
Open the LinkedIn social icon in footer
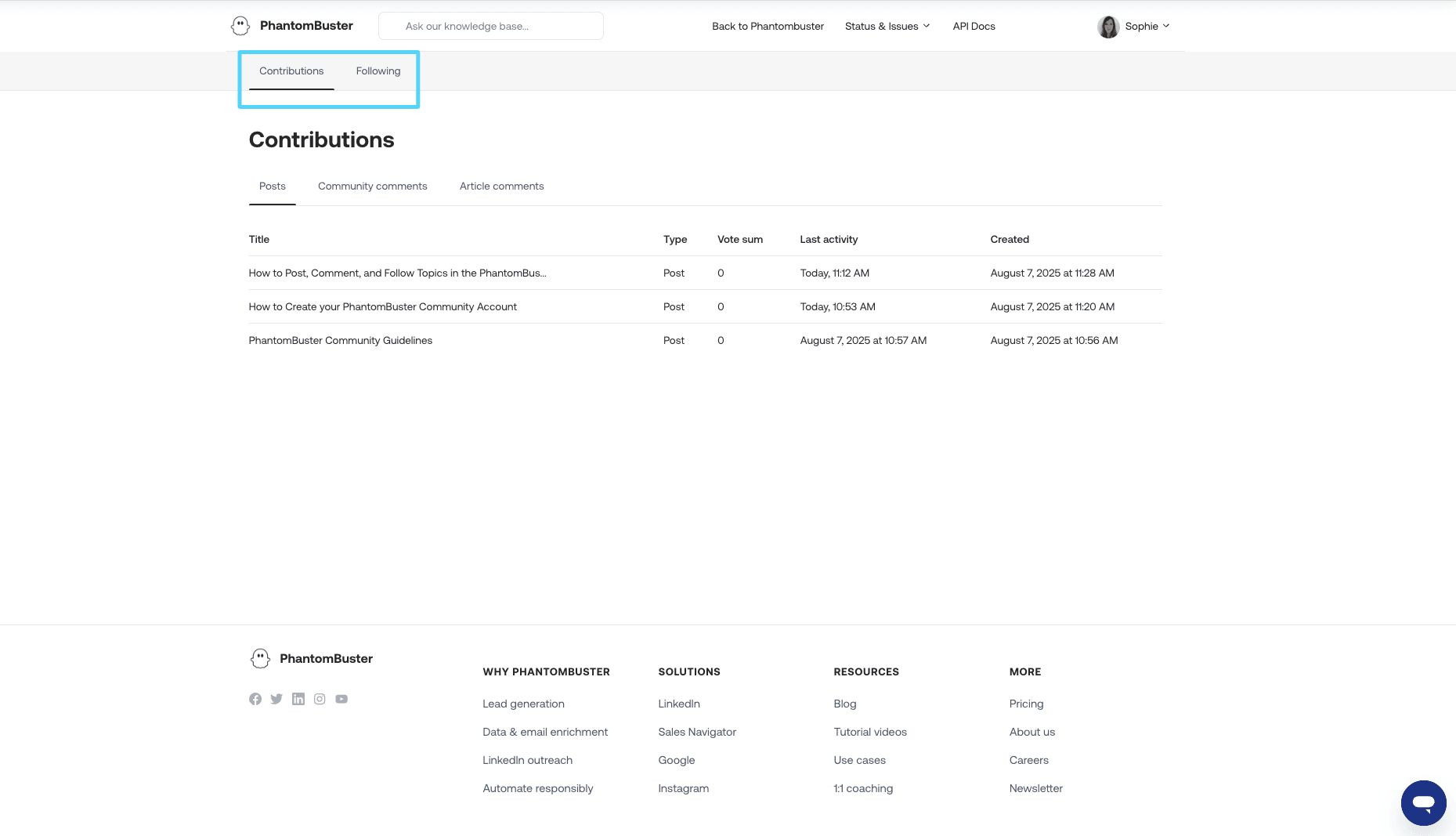pos(298,699)
